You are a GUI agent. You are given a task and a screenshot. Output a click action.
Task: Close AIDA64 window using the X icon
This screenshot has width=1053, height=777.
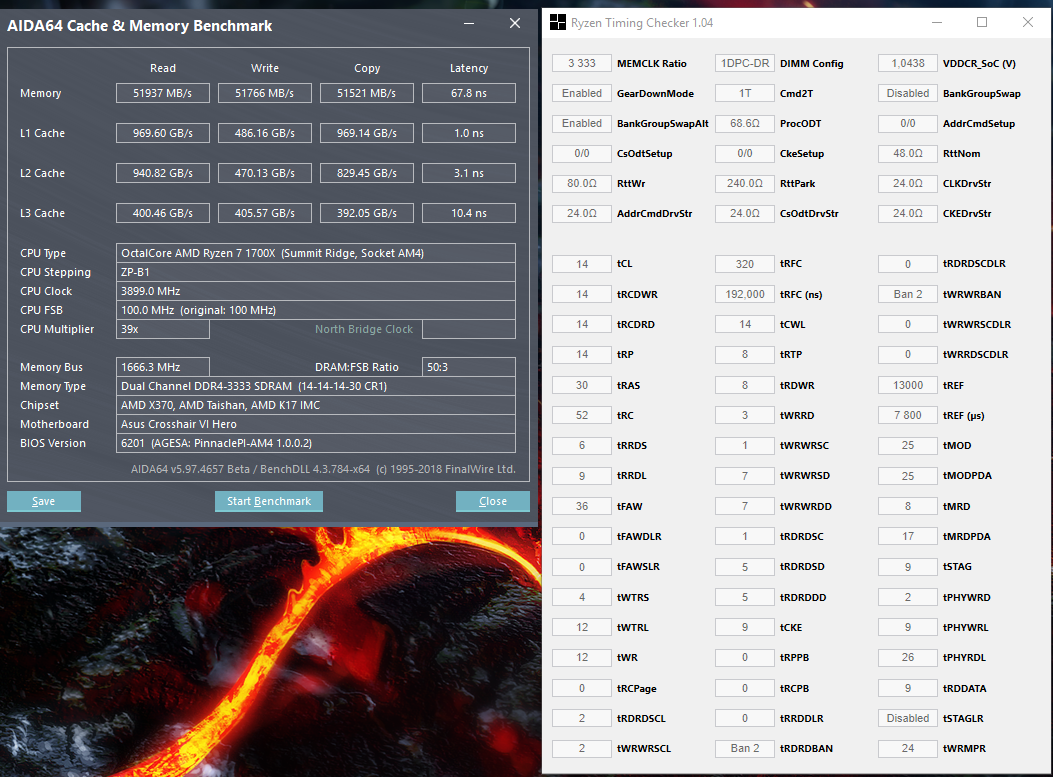515,24
